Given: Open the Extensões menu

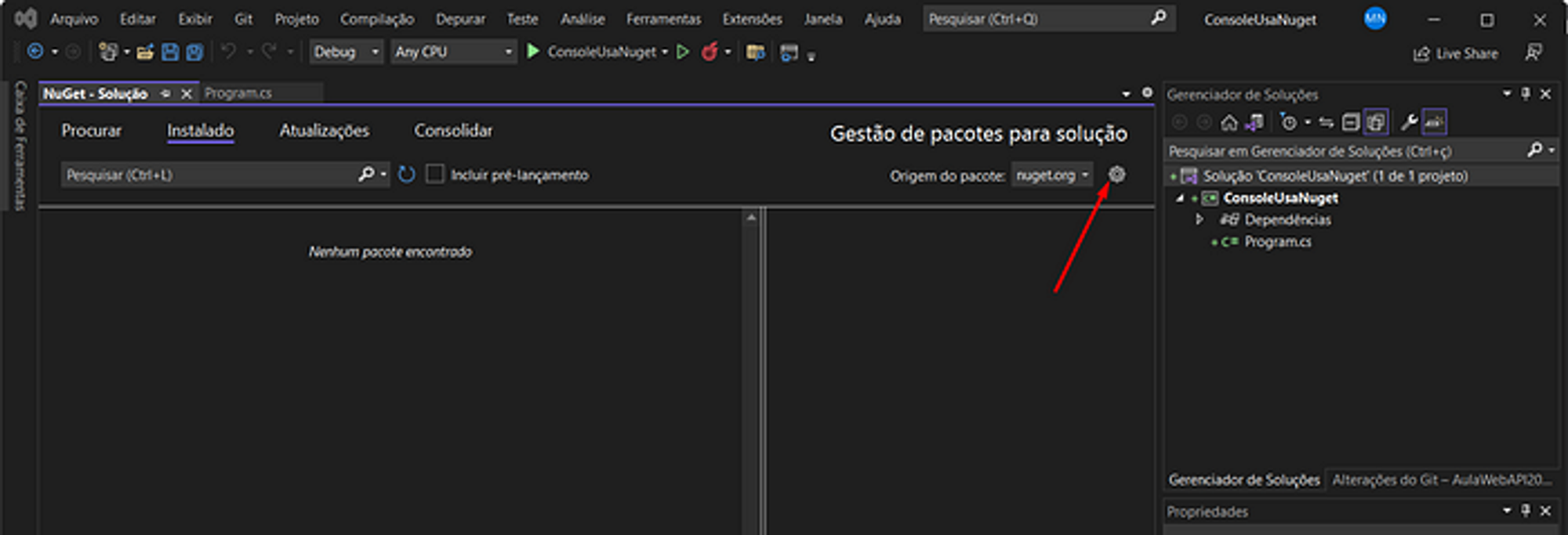Looking at the screenshot, I should 752,19.
